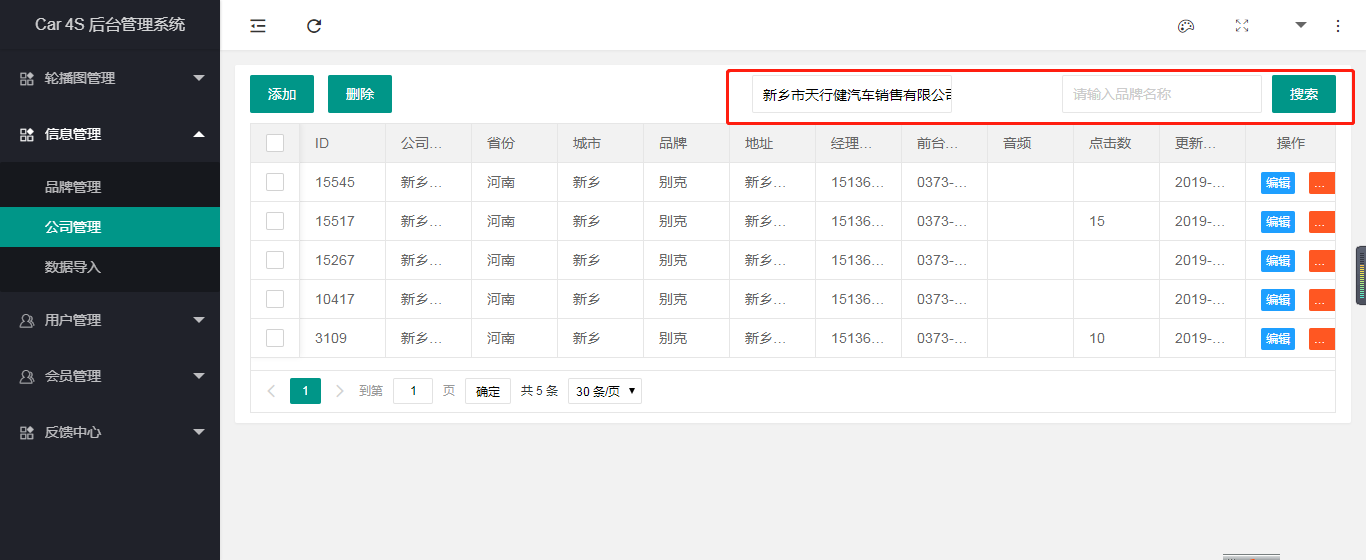This screenshot has height=560, width=1366.
Task: Click the 删除 button
Action: click(x=360, y=94)
